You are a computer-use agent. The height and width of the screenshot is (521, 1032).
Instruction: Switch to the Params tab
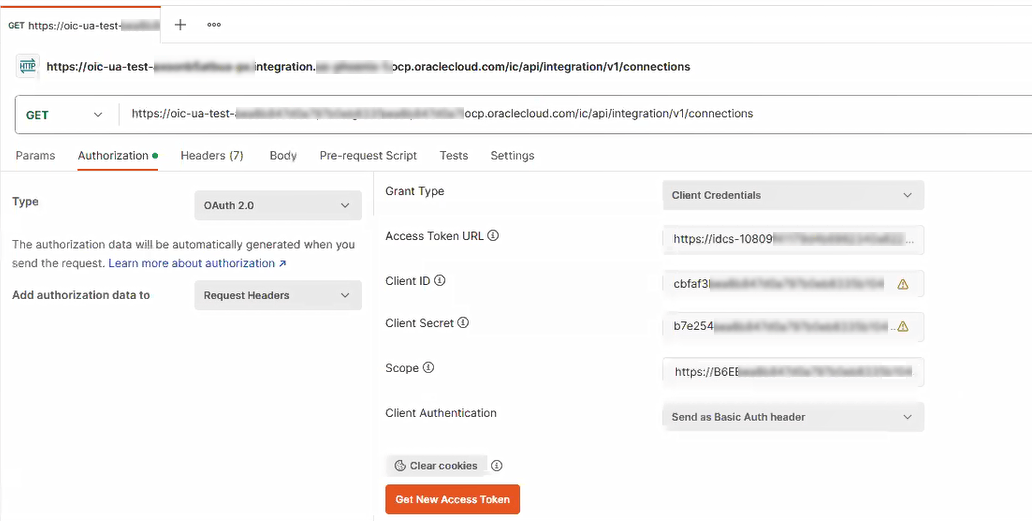(36, 156)
